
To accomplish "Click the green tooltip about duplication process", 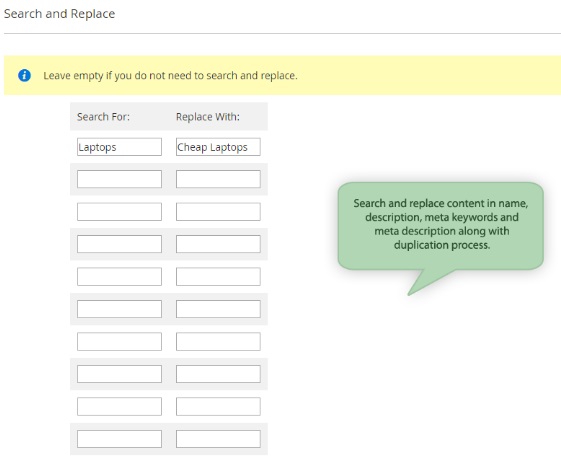I will [440, 226].
